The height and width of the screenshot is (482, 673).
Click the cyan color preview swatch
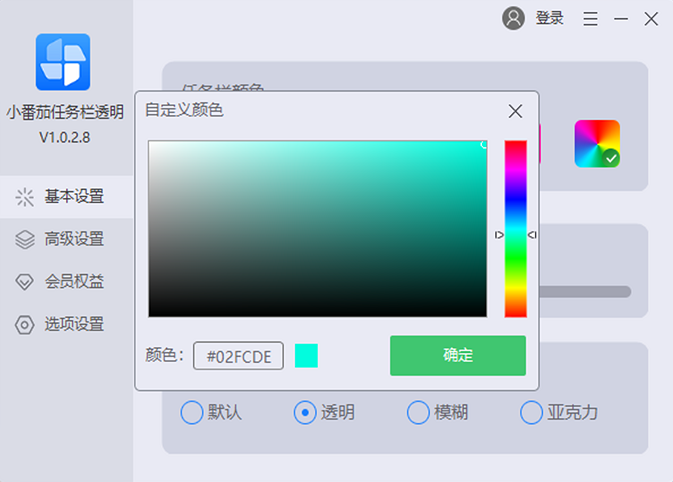point(306,356)
